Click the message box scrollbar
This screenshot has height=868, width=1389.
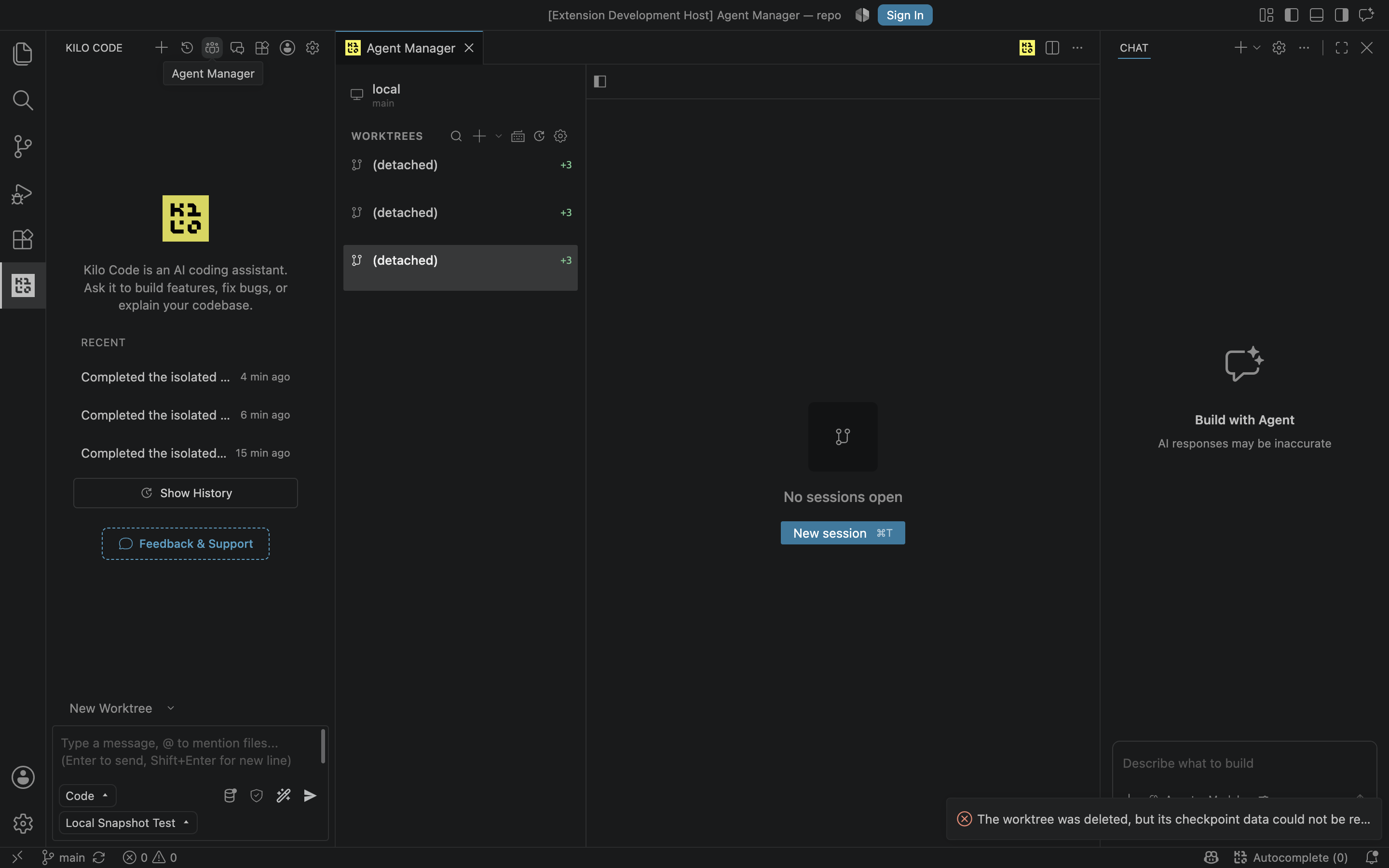pos(323,746)
